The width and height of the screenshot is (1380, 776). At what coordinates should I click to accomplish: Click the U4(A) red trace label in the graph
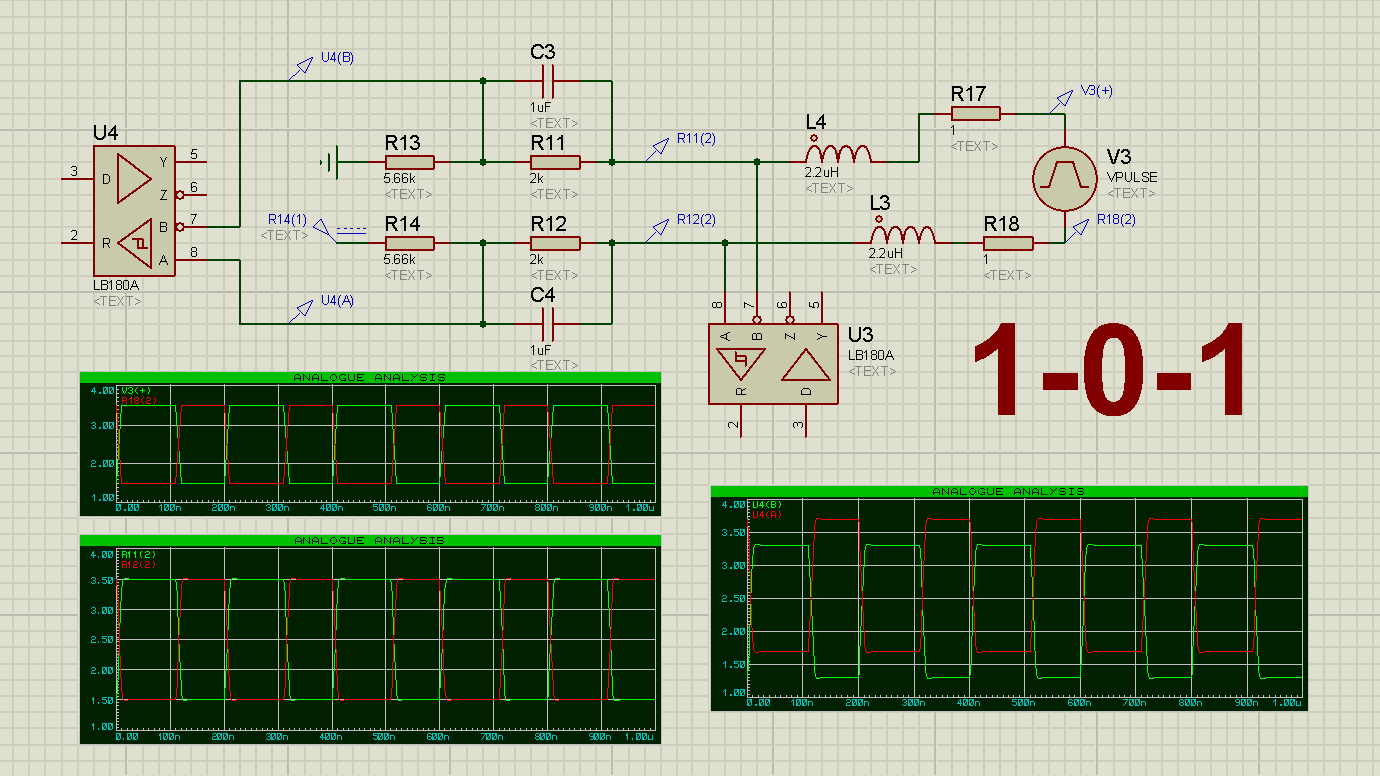pyautogui.click(x=767, y=513)
